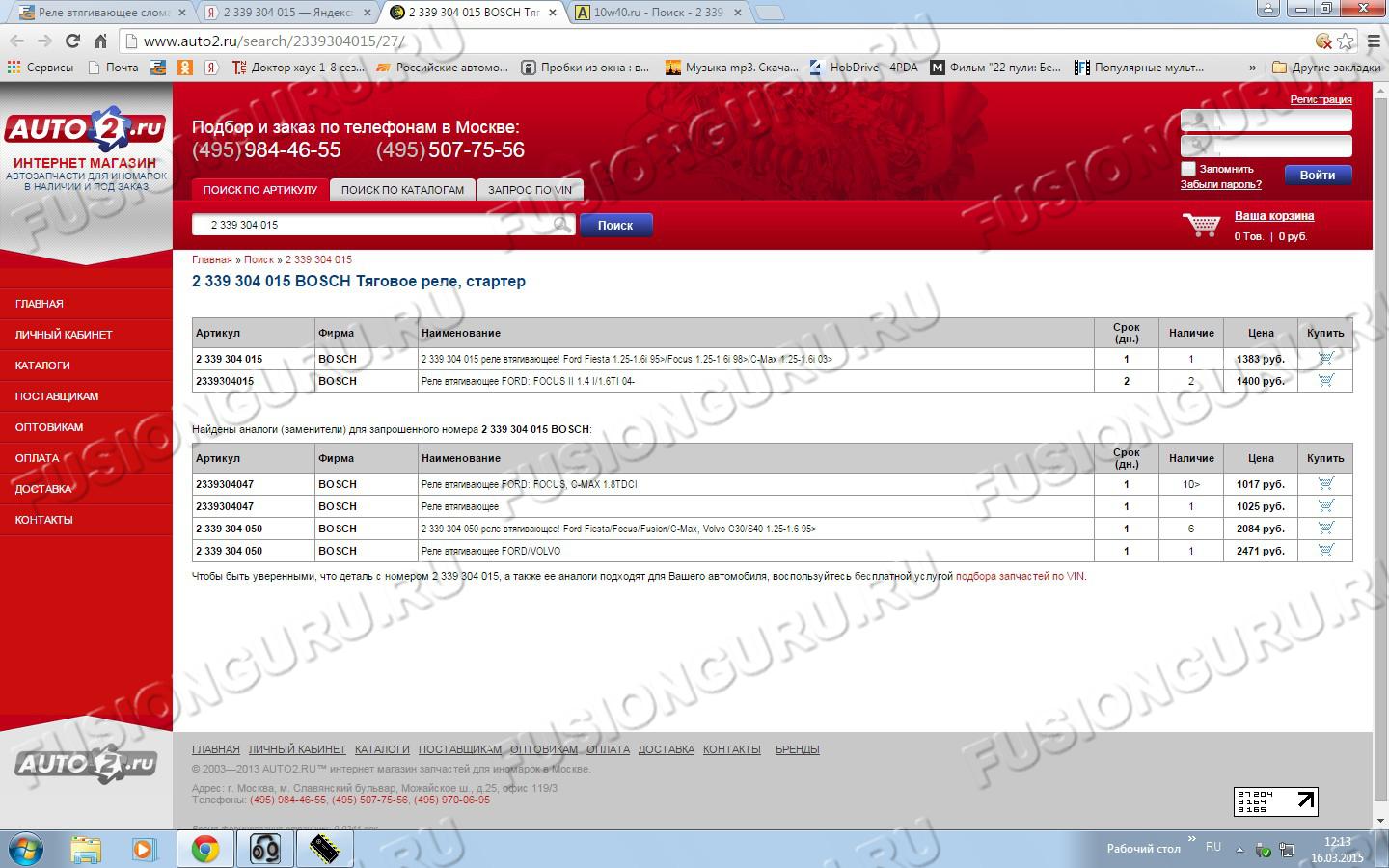Click the blocked pop-up icon in address bar

click(x=1323, y=41)
